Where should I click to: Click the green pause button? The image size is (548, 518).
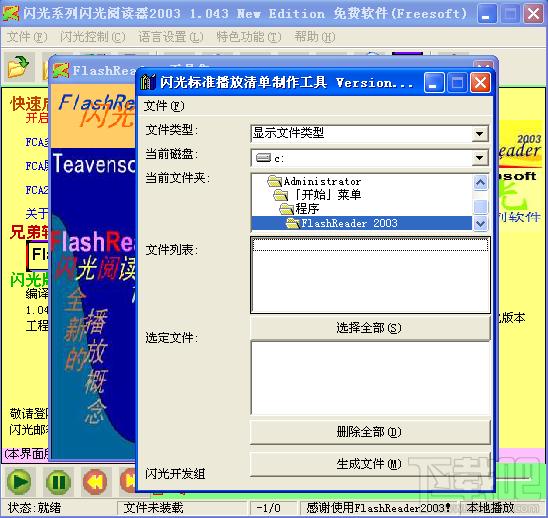(x=58, y=482)
